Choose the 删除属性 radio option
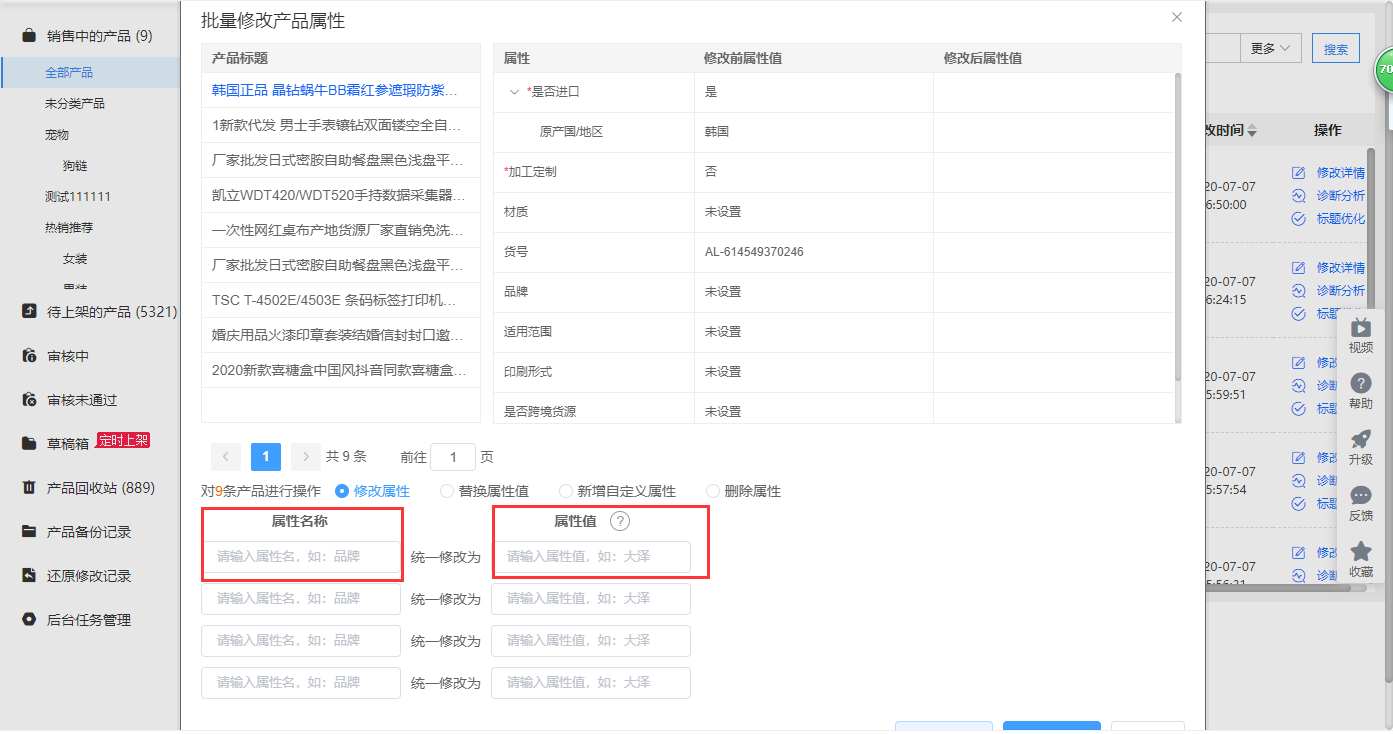The height and width of the screenshot is (734, 1393). coord(743,491)
